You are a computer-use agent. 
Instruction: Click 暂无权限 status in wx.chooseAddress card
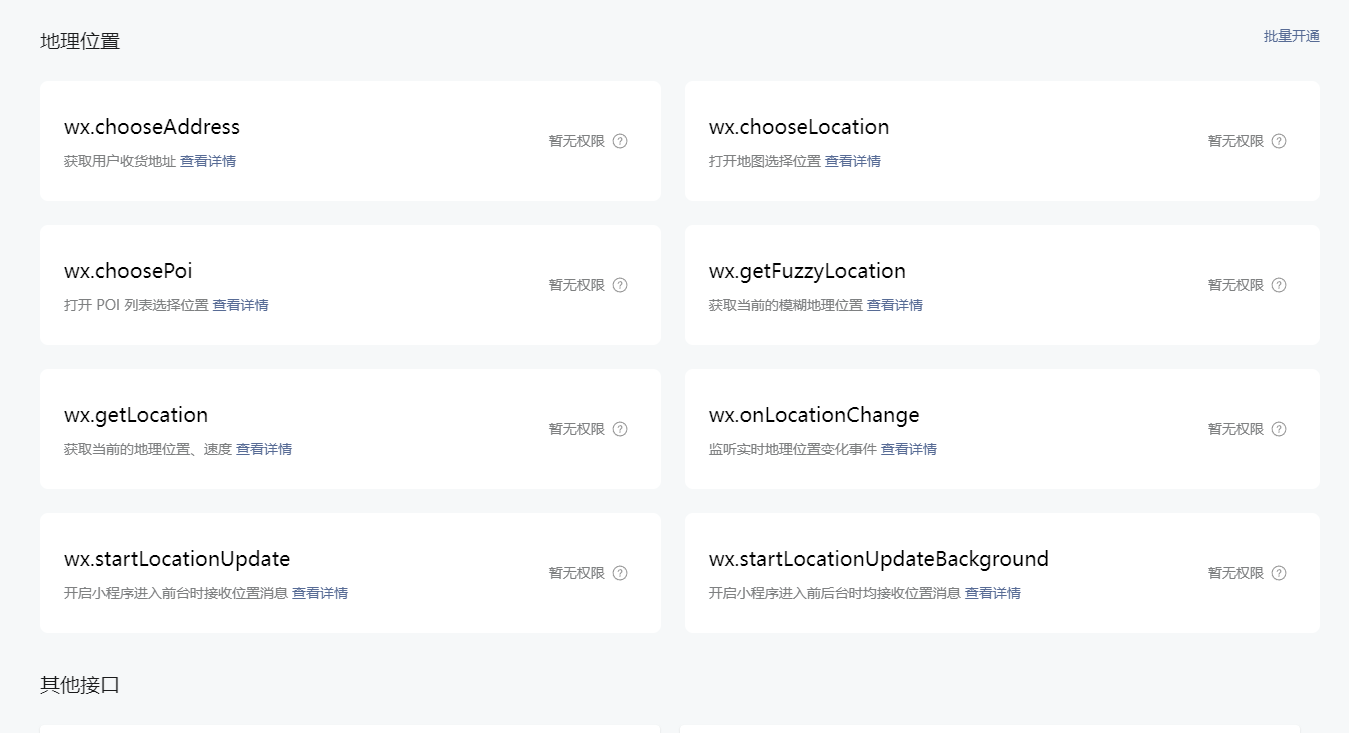(577, 141)
